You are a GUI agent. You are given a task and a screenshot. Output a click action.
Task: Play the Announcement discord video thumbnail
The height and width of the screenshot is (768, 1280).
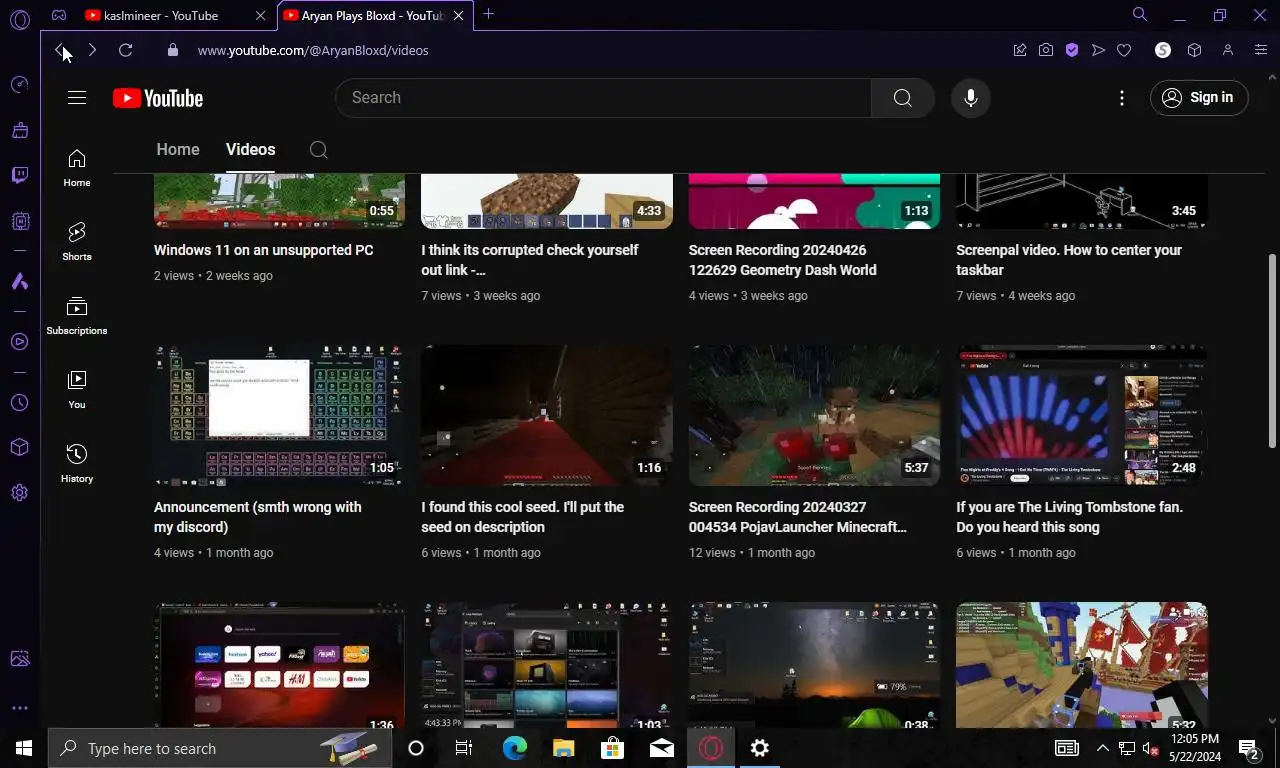279,415
